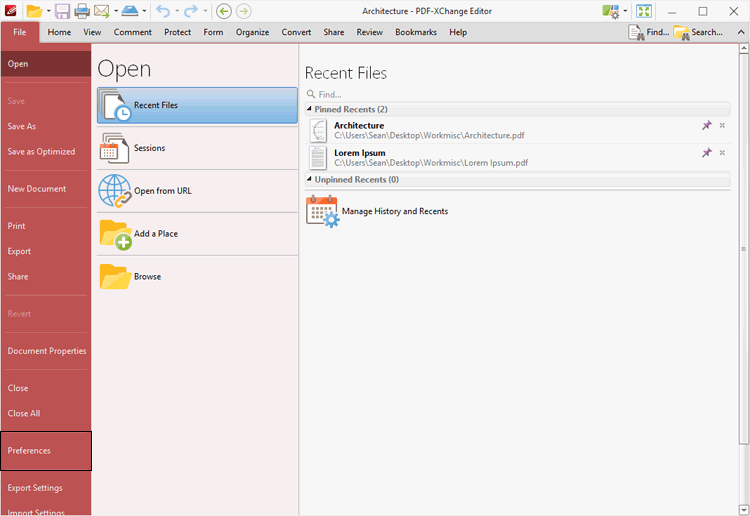Unpin the Lorem Ipsum recent file
This screenshot has width=750, height=516.
(x=706, y=153)
